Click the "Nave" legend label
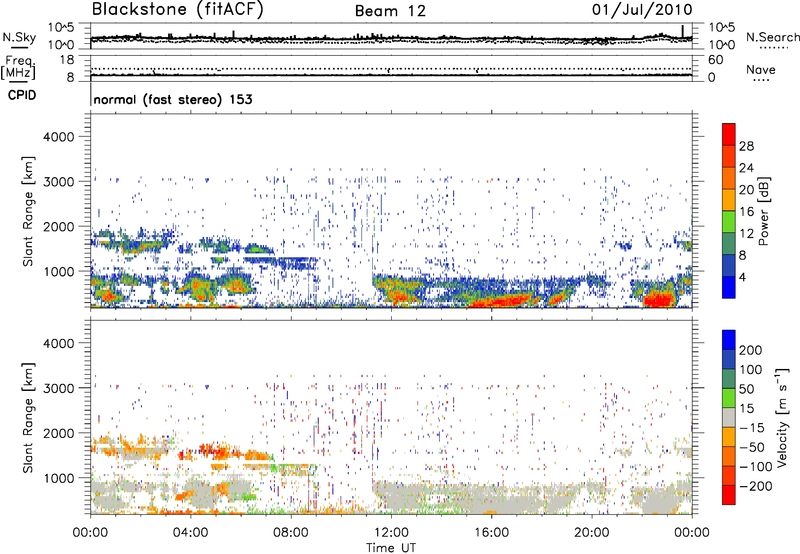This screenshot has width=800, height=554. click(x=761, y=69)
